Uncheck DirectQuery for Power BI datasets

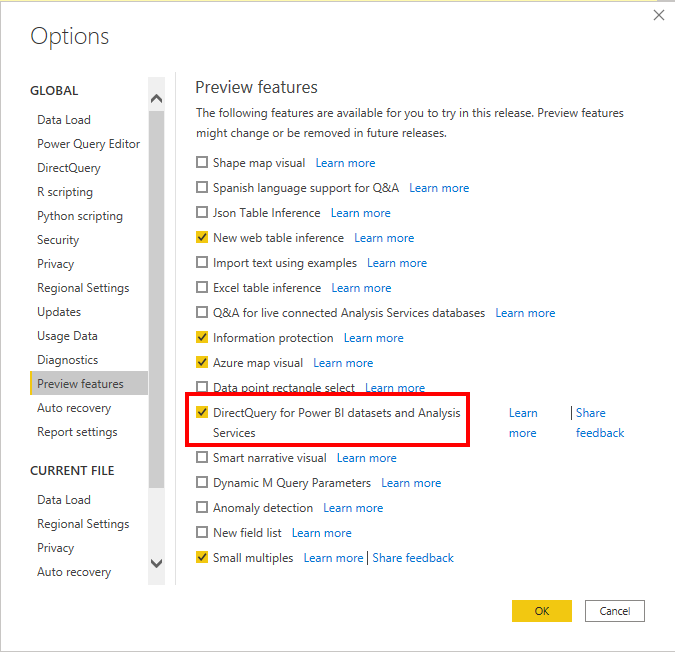pyautogui.click(x=202, y=412)
